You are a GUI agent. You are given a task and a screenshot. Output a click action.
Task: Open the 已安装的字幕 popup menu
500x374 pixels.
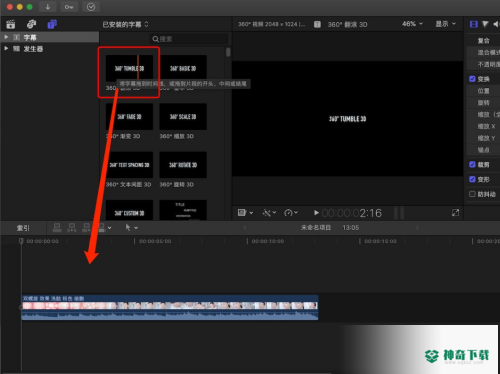(x=125, y=24)
